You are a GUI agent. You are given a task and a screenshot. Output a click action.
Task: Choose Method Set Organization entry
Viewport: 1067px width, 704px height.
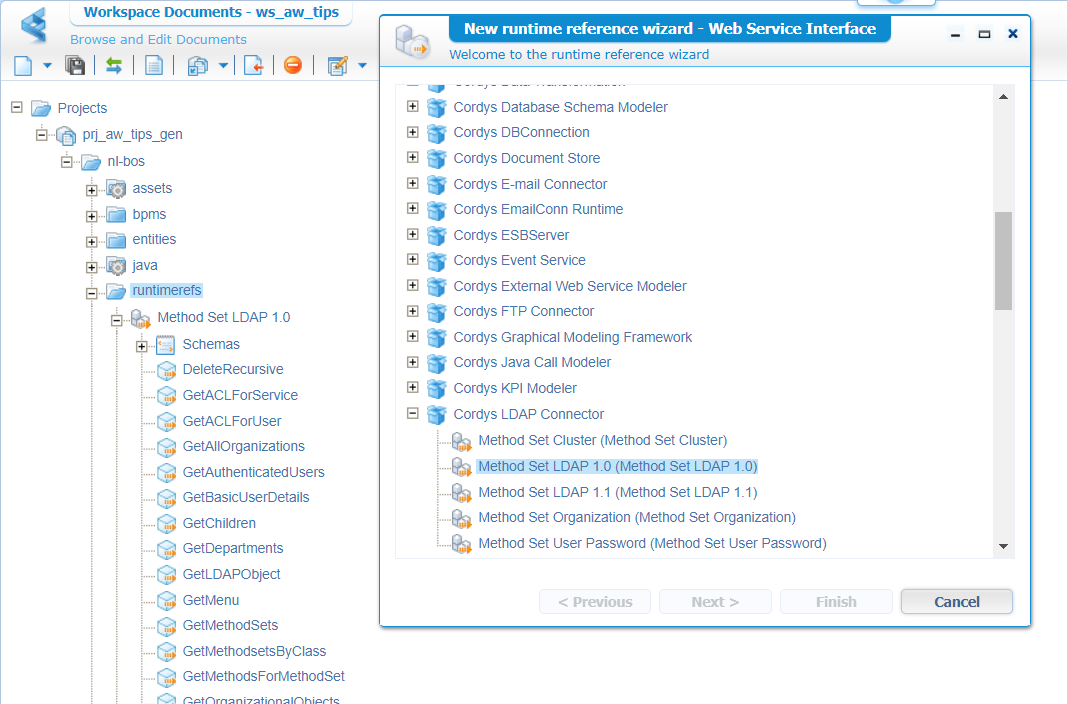[x=636, y=517]
